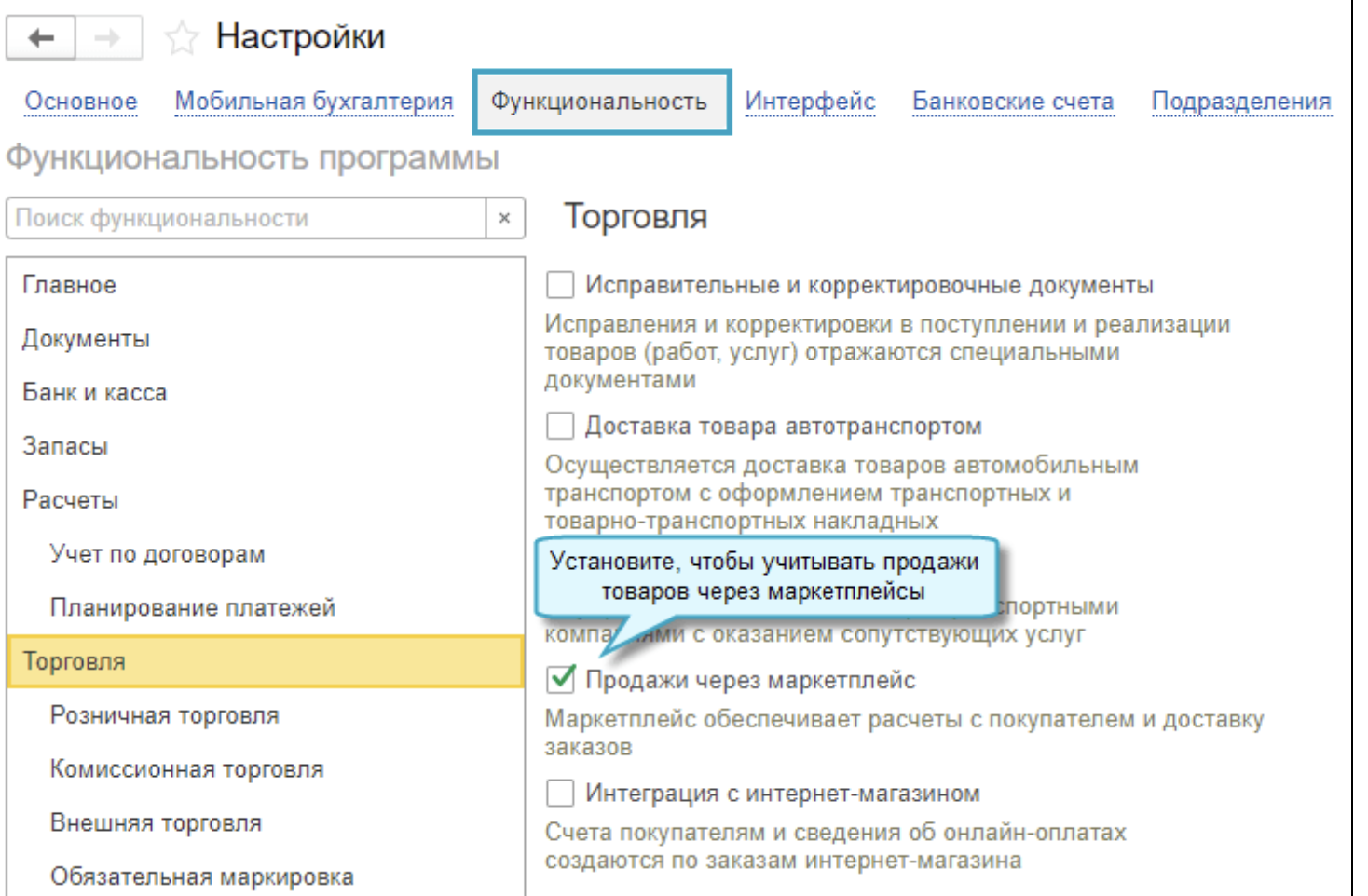Enable Интеграция с интернет-магазином checkbox
Image resolution: width=1368 pixels, height=896 pixels.
[560, 794]
